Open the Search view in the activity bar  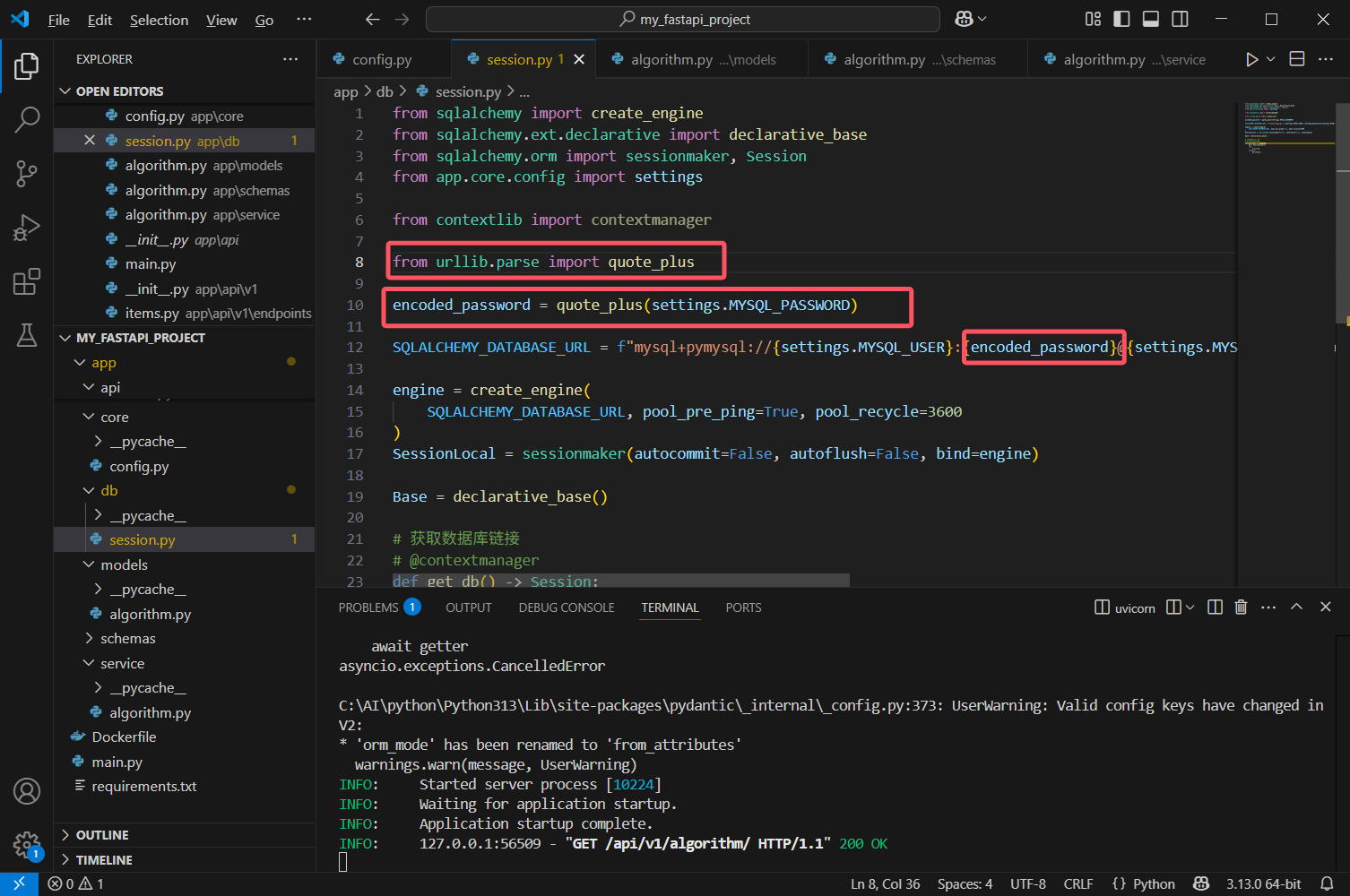[x=27, y=119]
